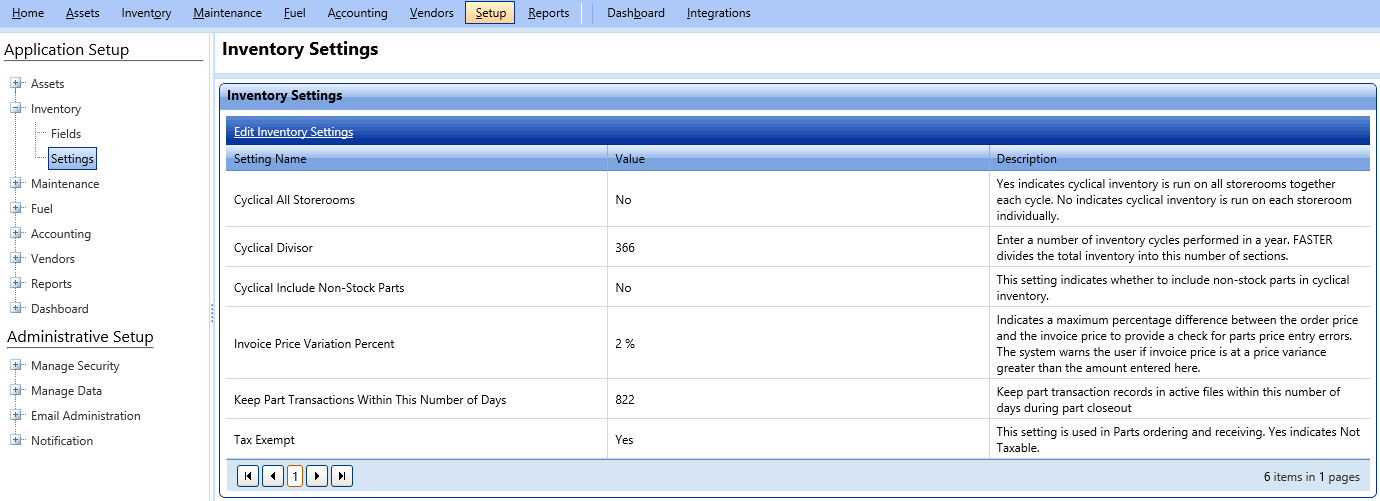Select the Reports tree label
The height and width of the screenshot is (501, 1380).
51,284
